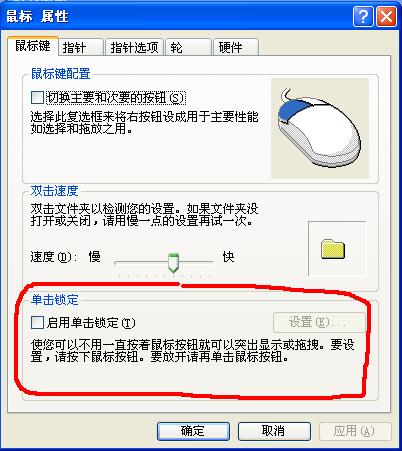This screenshot has width=402, height=451.
Task: Enable the 启用单击锁定 checkbox
Action: 37,323
